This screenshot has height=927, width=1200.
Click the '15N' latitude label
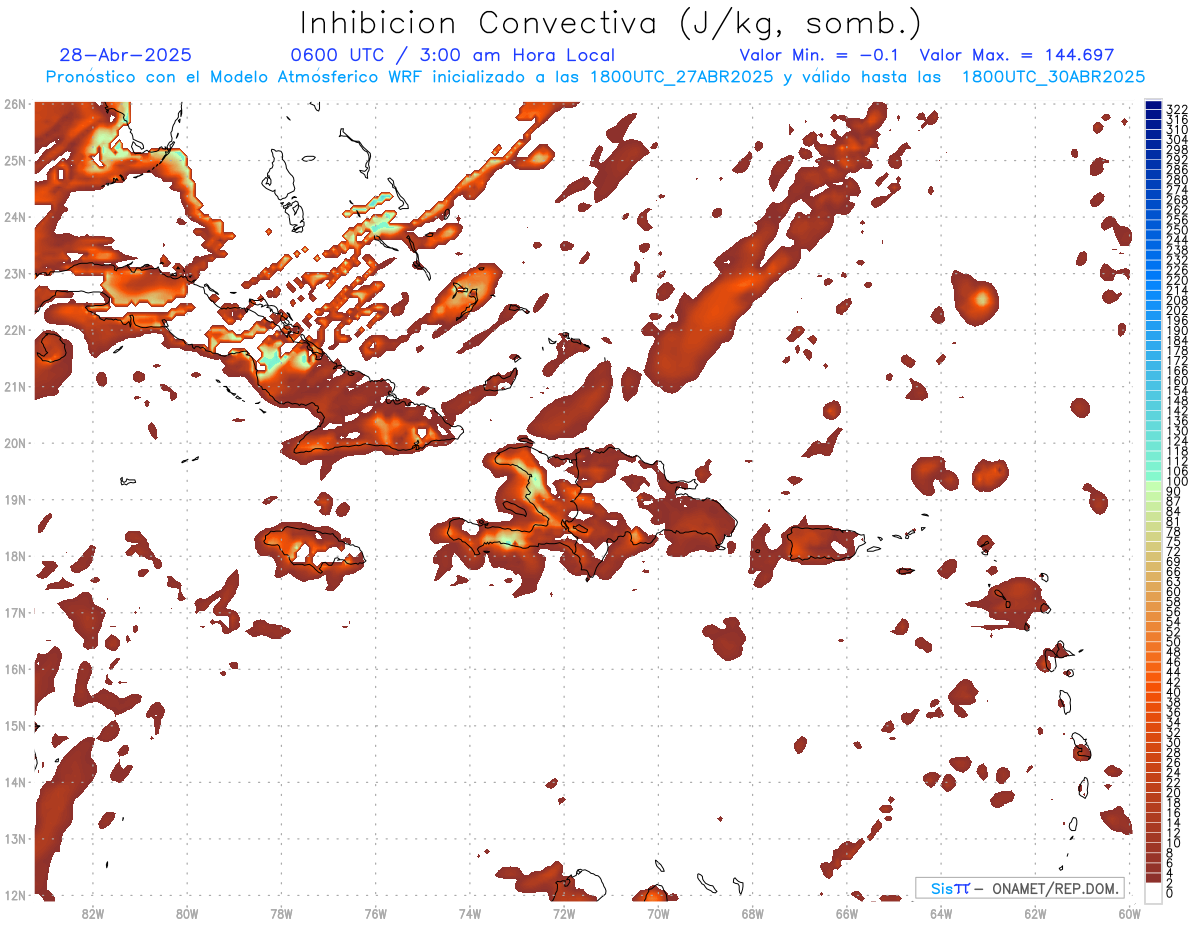coord(14,725)
